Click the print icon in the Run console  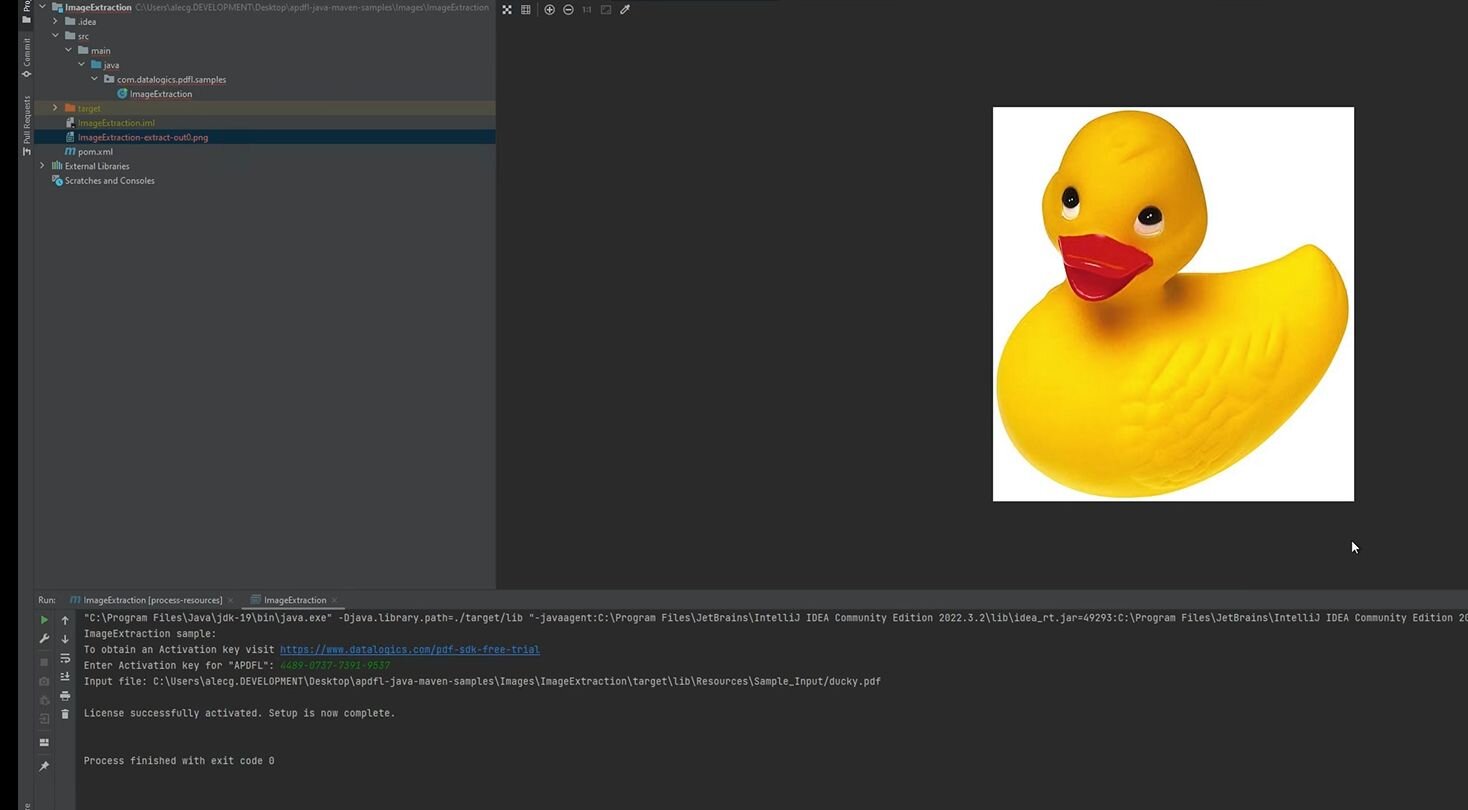[65, 696]
